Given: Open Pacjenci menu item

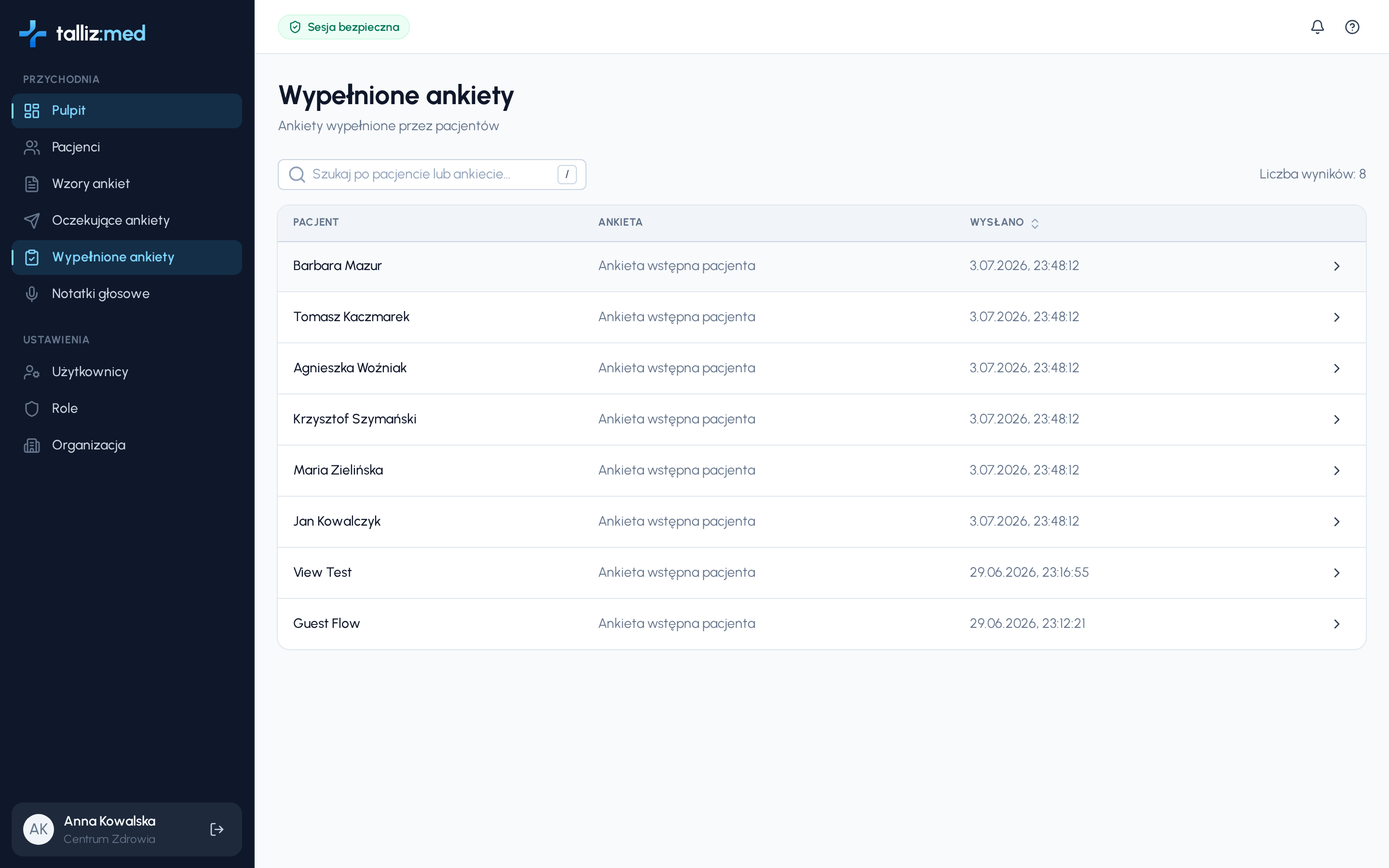Looking at the screenshot, I should click(126, 148).
